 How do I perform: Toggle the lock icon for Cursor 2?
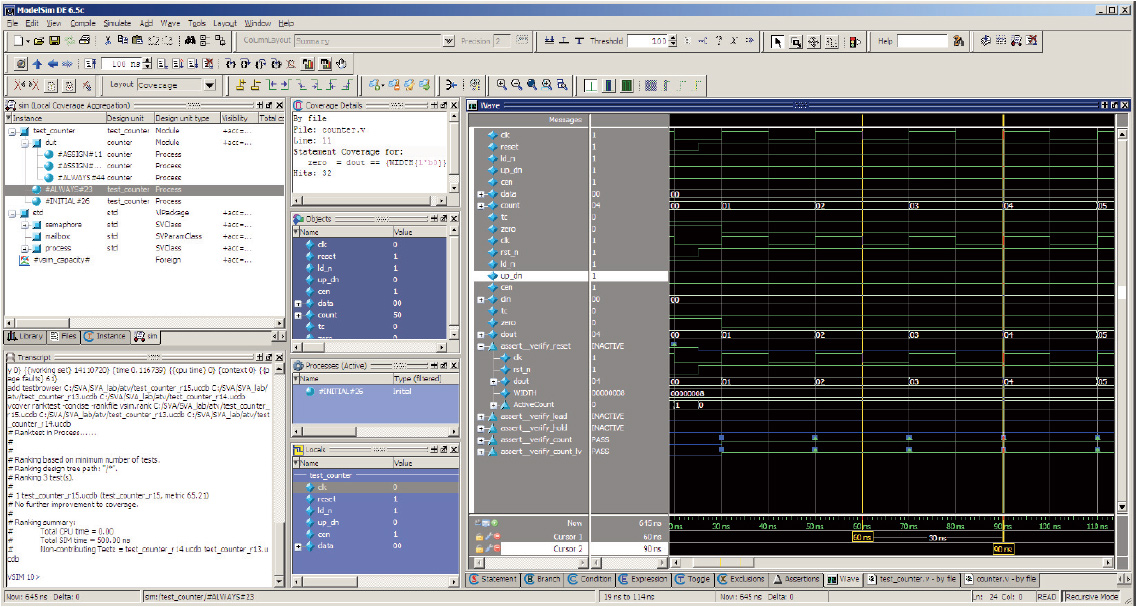(x=479, y=549)
